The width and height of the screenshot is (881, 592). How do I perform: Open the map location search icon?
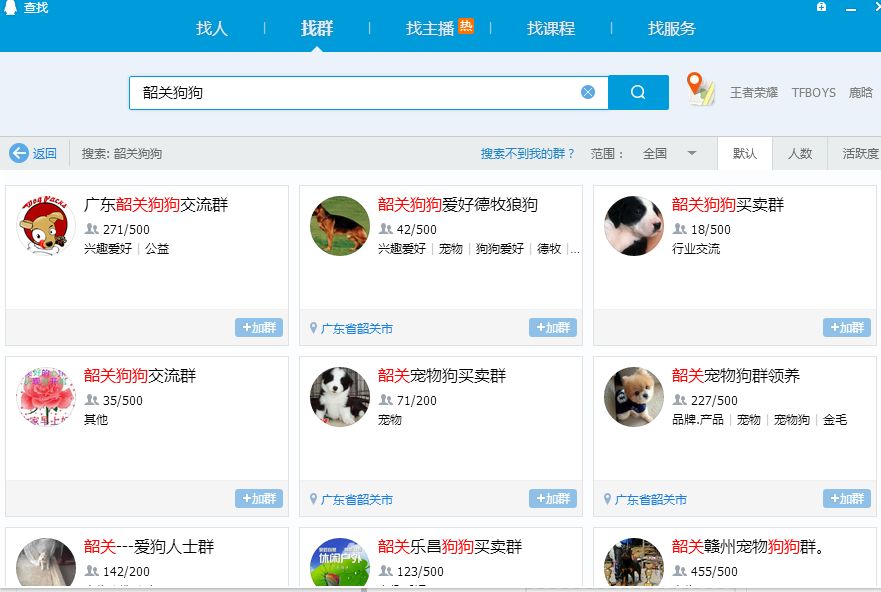(696, 90)
